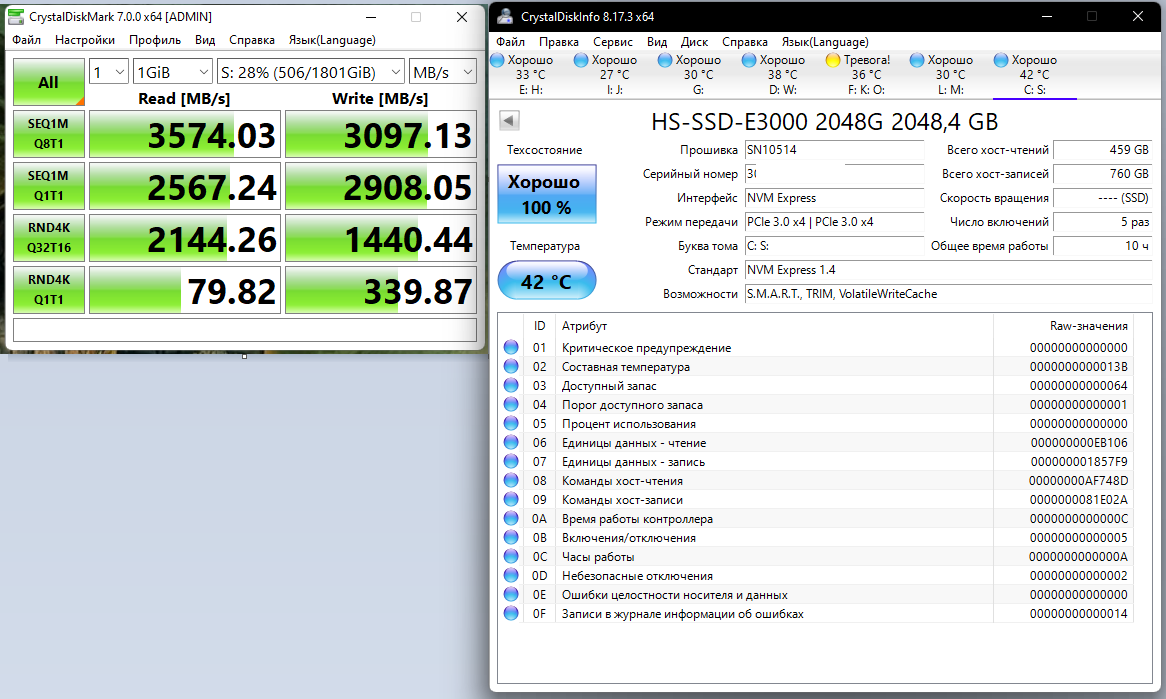Click the Серийный номер field
The height and width of the screenshot is (699, 1166).
tap(834, 174)
